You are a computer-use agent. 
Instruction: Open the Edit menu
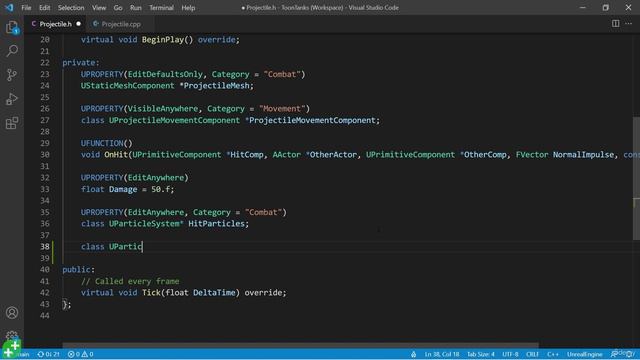[x=44, y=8]
